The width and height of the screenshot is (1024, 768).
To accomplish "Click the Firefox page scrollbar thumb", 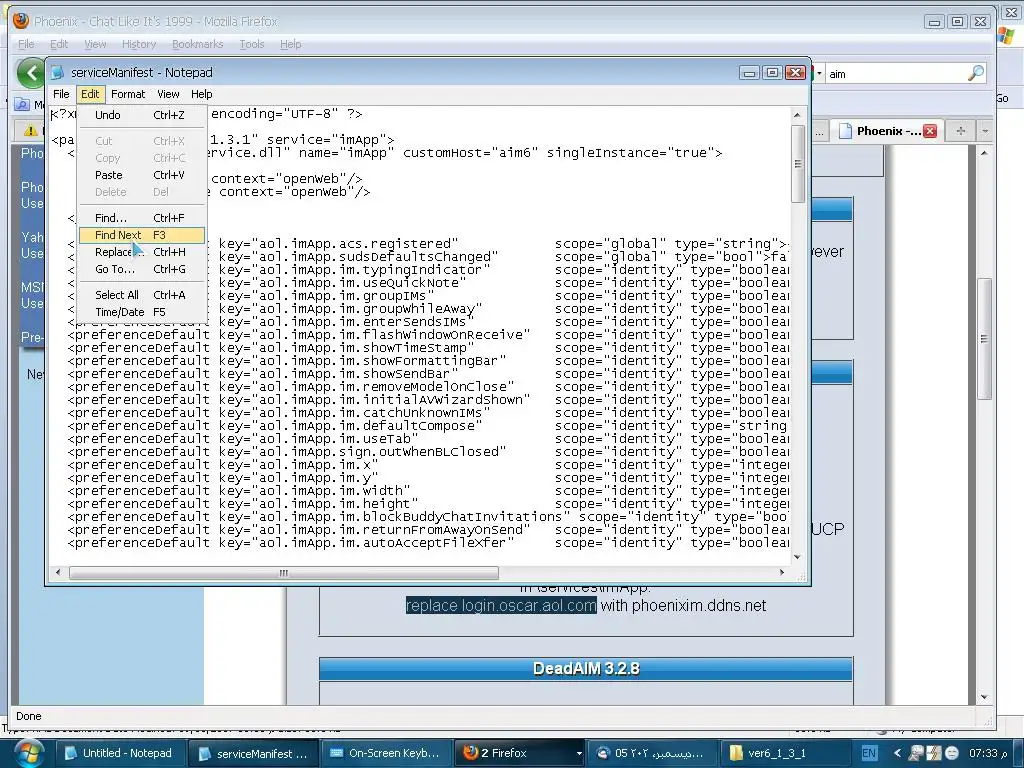I will pos(984,338).
